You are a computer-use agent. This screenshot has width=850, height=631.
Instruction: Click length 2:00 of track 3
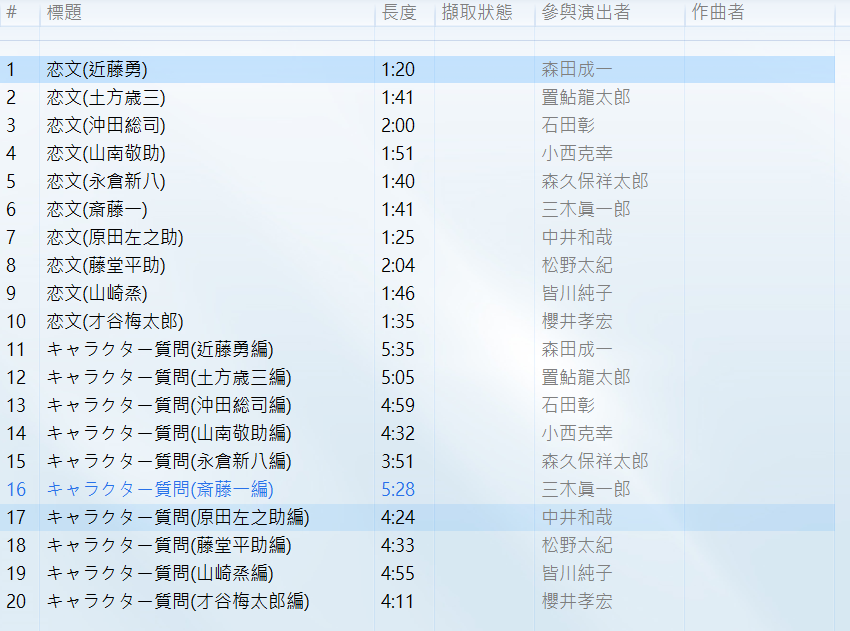398,125
